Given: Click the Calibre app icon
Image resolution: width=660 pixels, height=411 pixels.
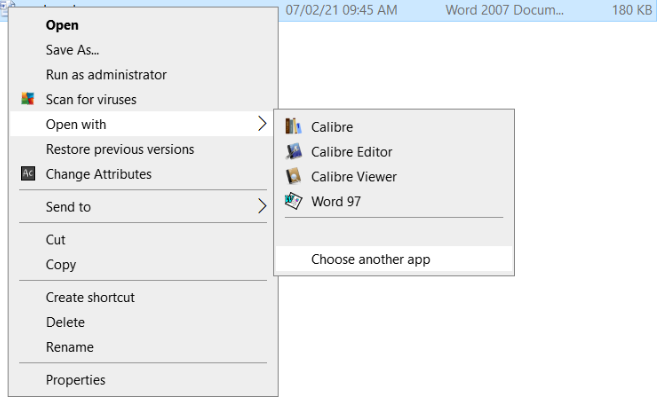Looking at the screenshot, I should (x=293, y=126).
